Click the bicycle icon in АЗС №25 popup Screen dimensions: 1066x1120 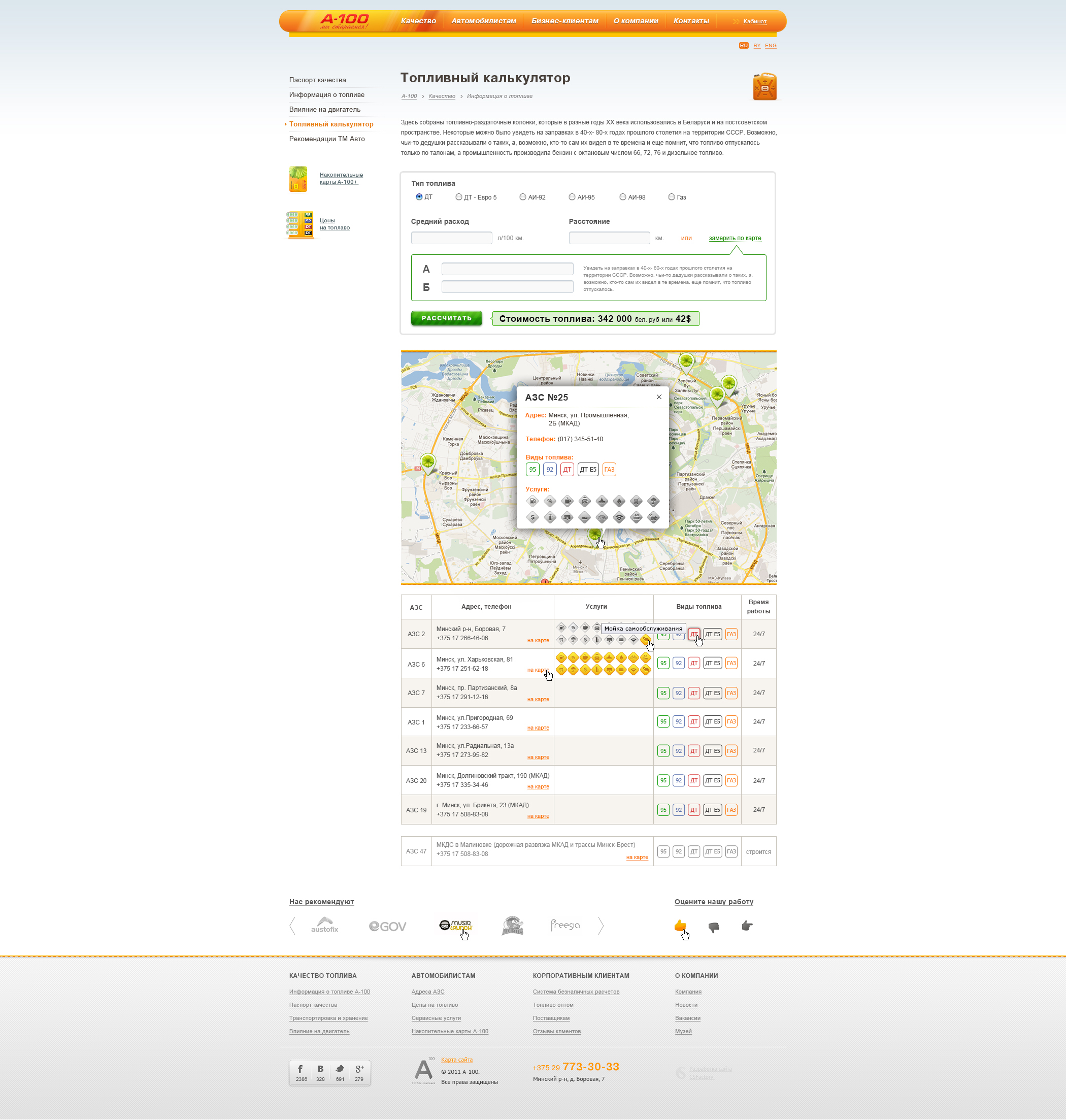603,518
